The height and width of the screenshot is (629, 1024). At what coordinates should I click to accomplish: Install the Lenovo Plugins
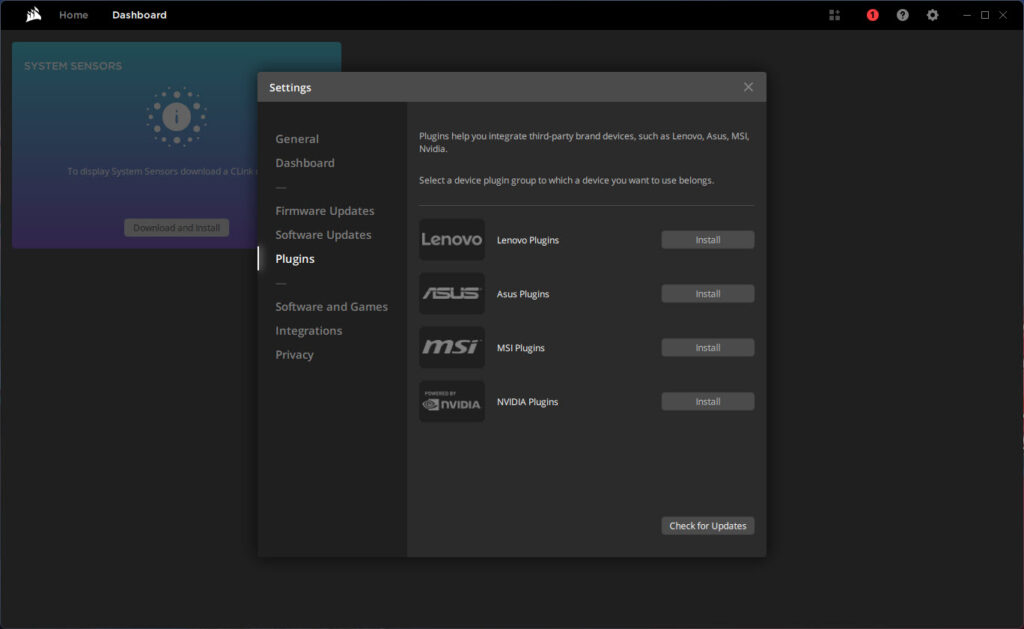pos(707,240)
